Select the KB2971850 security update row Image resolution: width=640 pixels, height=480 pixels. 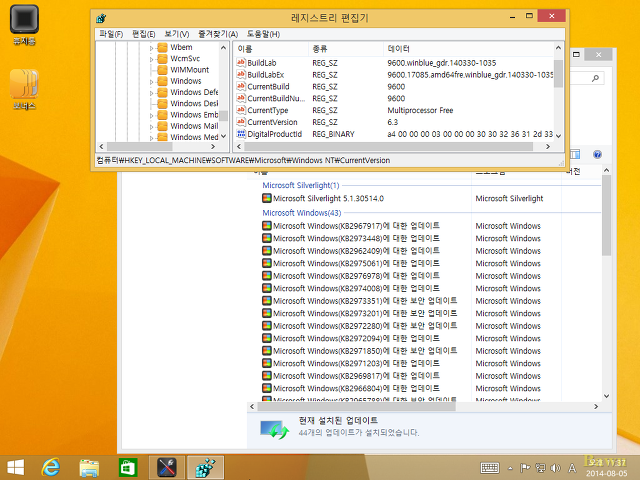[431, 351]
